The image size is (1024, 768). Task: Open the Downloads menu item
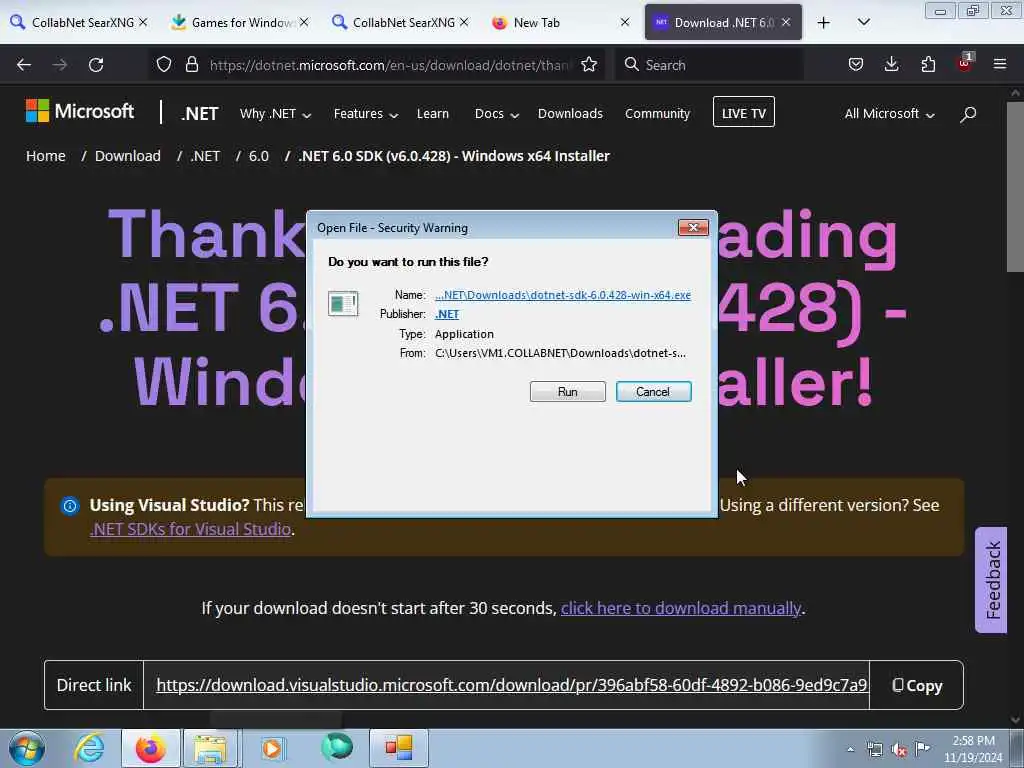click(x=570, y=114)
